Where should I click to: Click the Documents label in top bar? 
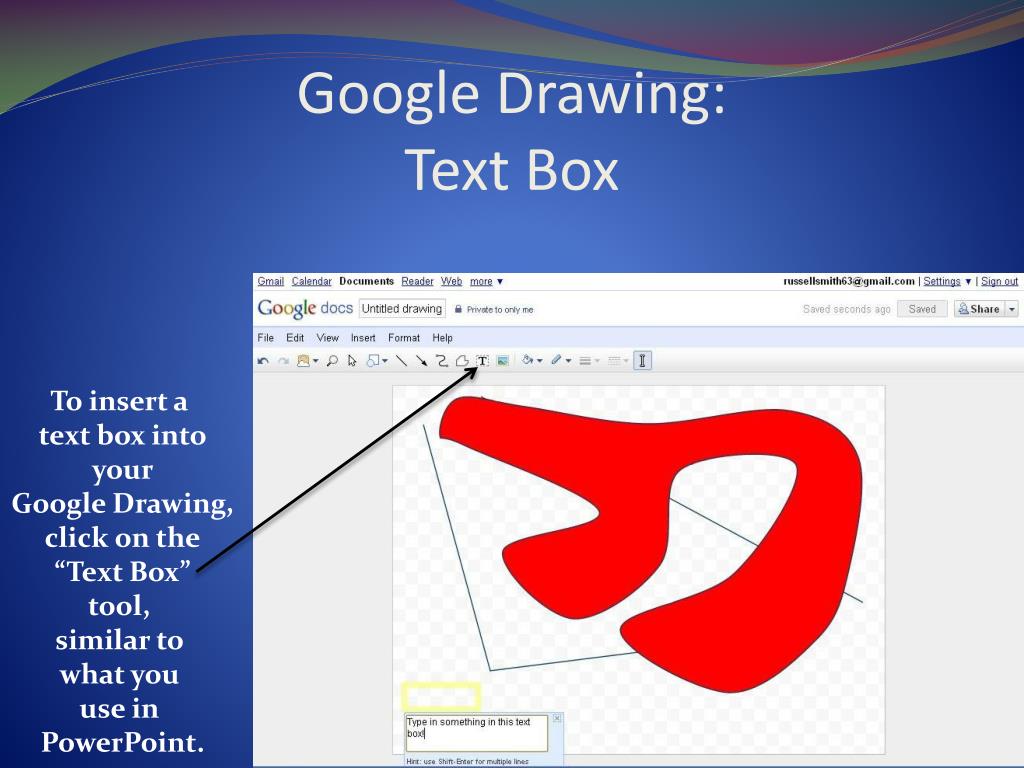[366, 281]
